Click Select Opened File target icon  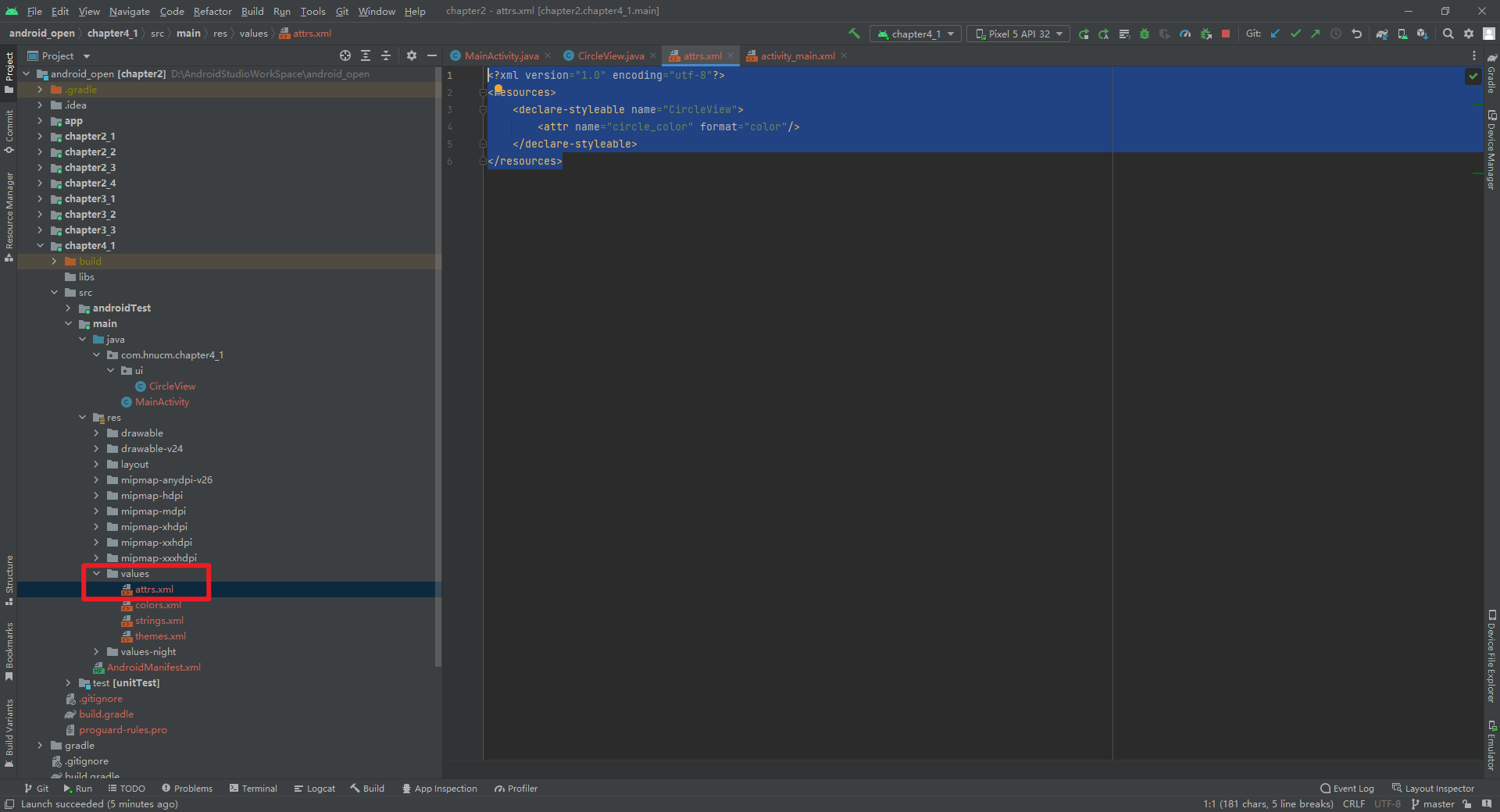point(345,55)
